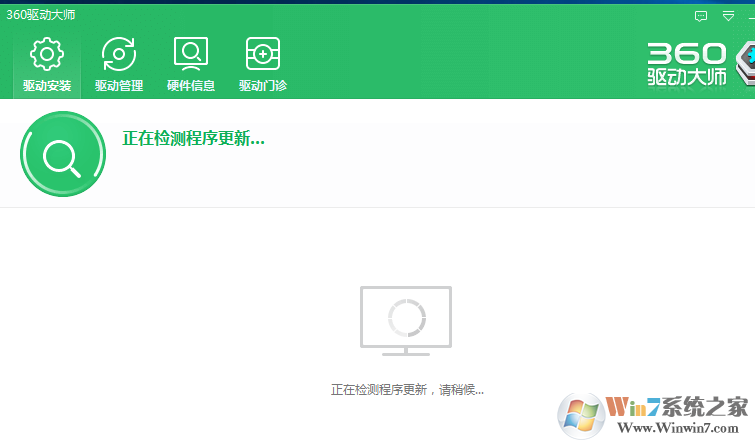This screenshot has height=442, width=755.
Task: Click the green 正在检测程序更新... heading
Action: 193,139
